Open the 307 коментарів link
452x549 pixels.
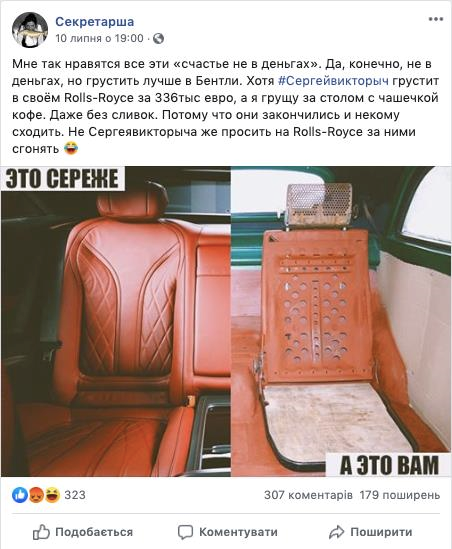pos(308,495)
